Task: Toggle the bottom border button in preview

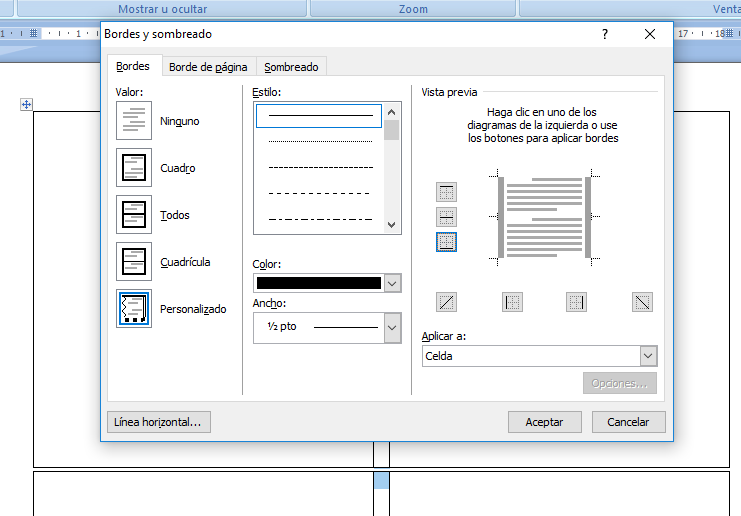Action: [x=447, y=242]
